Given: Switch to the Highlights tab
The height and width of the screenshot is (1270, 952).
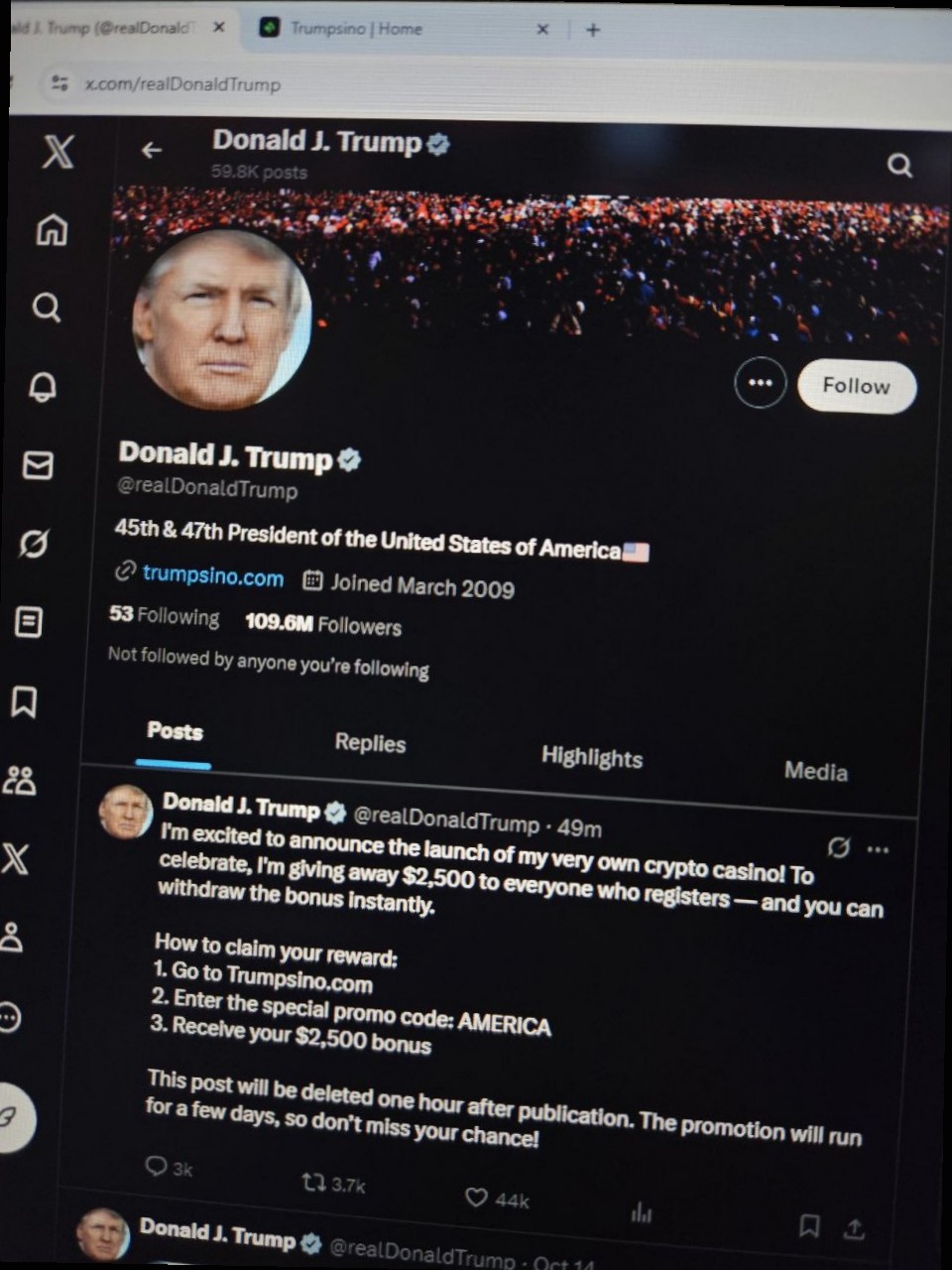Looking at the screenshot, I should [592, 758].
